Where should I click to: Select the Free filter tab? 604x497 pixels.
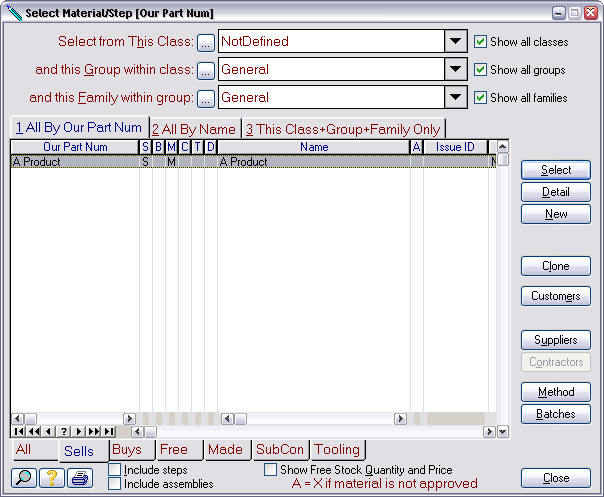[180, 450]
